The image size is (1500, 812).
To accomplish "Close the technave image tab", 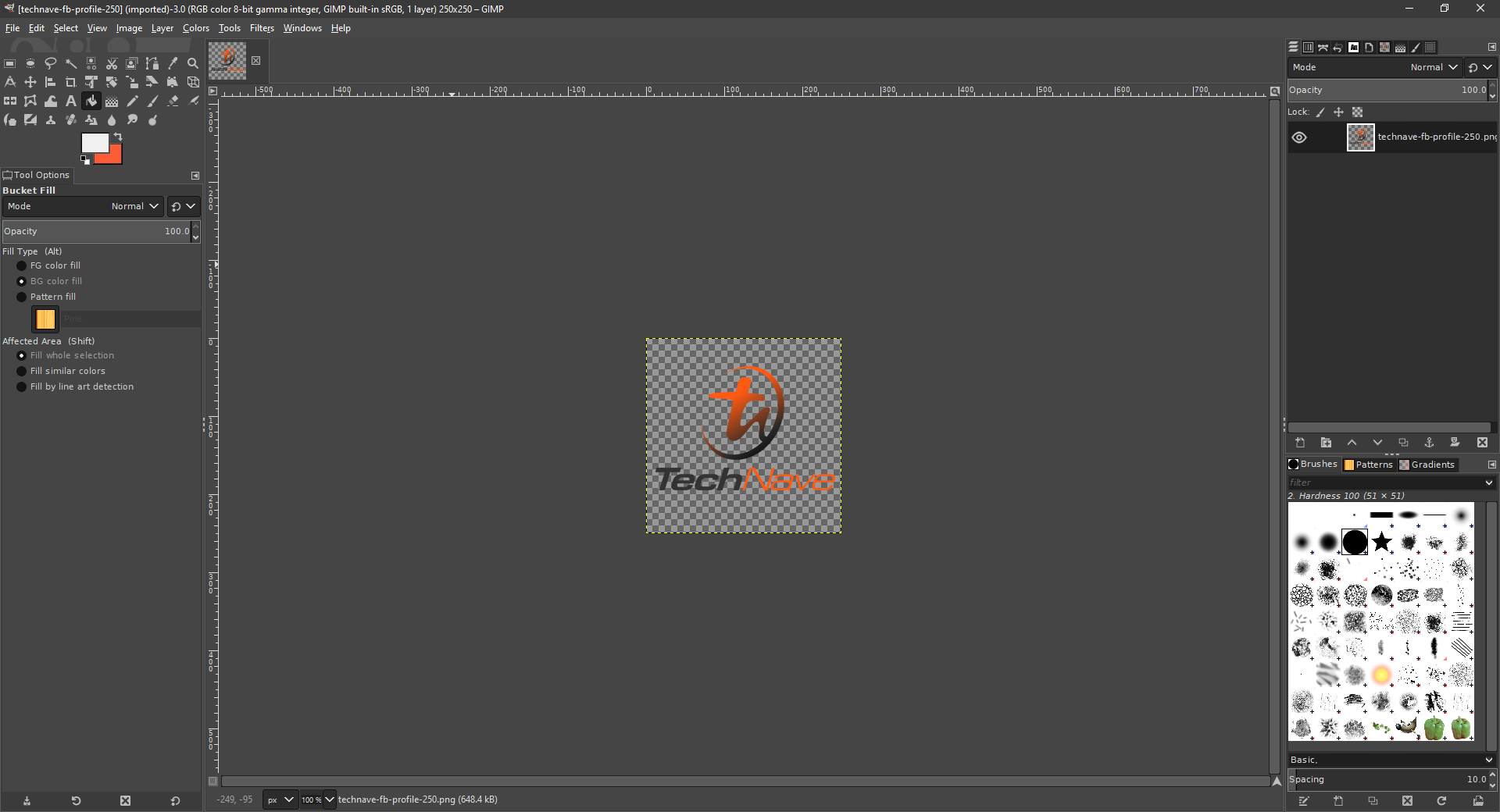I will (255, 61).
